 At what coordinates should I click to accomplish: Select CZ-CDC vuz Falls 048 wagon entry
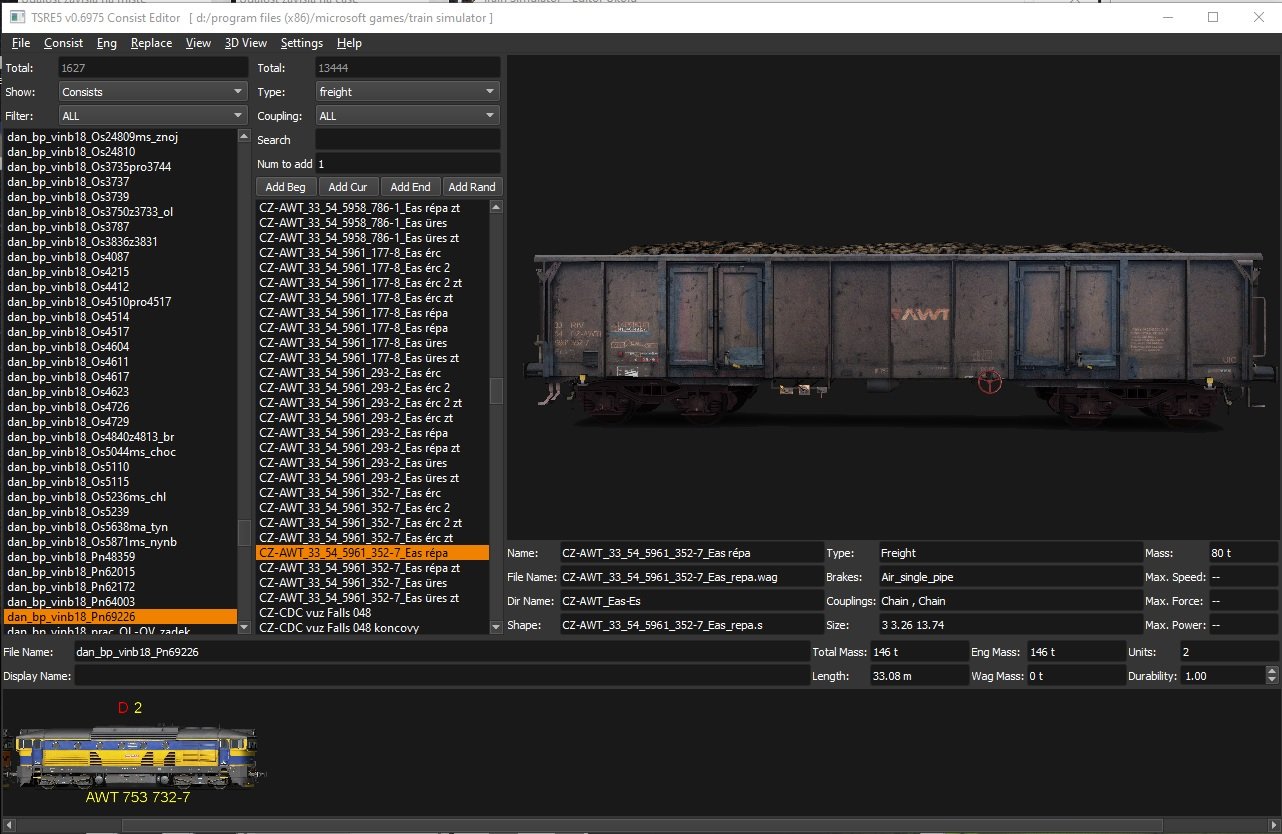click(315, 613)
